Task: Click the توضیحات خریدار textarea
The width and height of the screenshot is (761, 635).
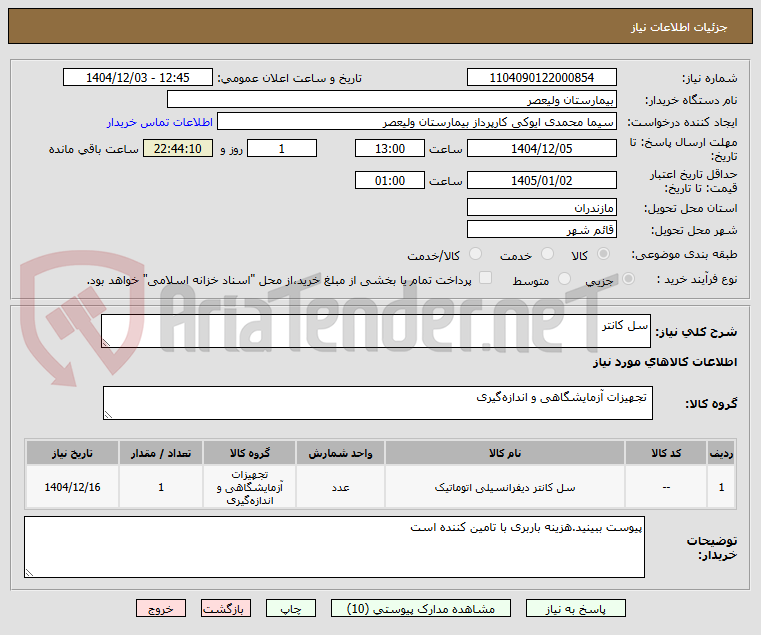Action: [x=334, y=547]
